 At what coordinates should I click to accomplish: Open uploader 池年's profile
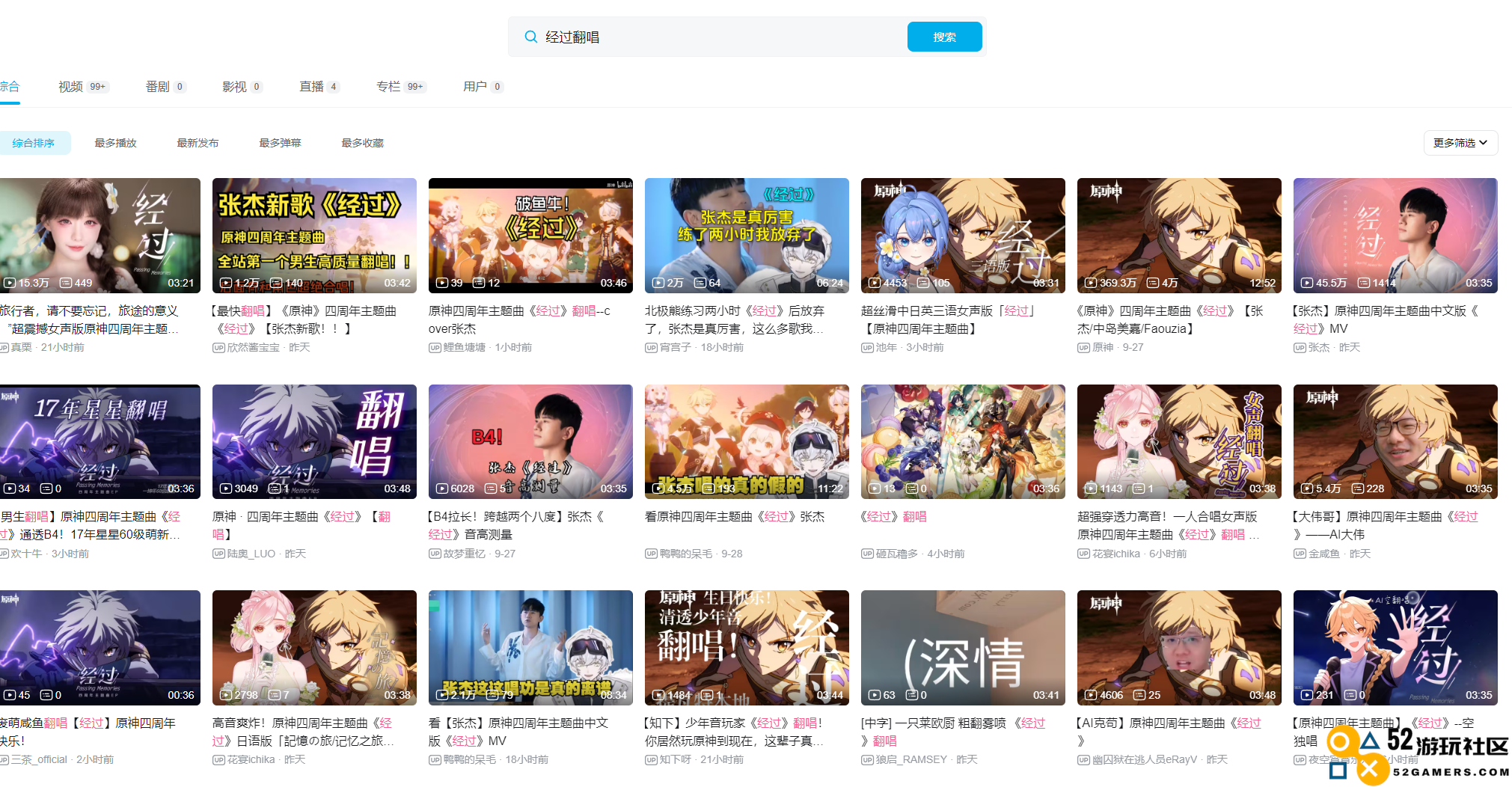pos(887,348)
